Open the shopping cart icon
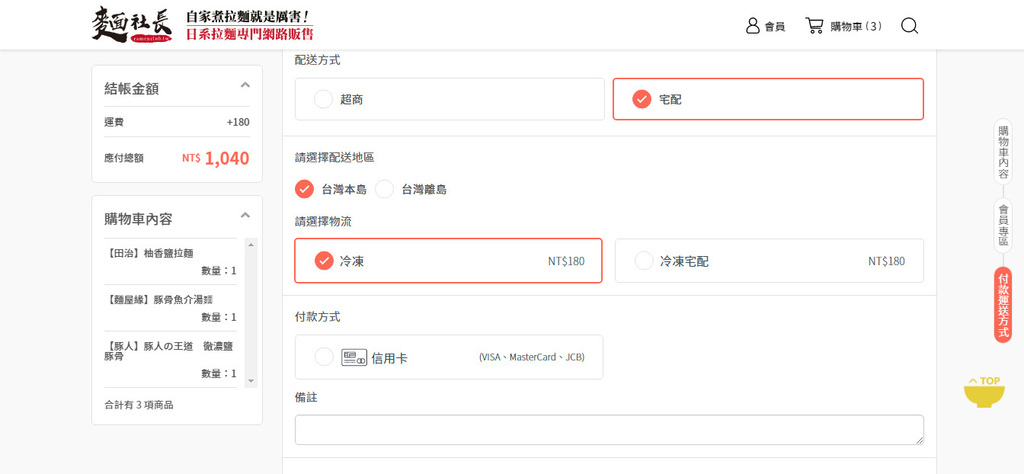1024x474 pixels. [x=815, y=26]
